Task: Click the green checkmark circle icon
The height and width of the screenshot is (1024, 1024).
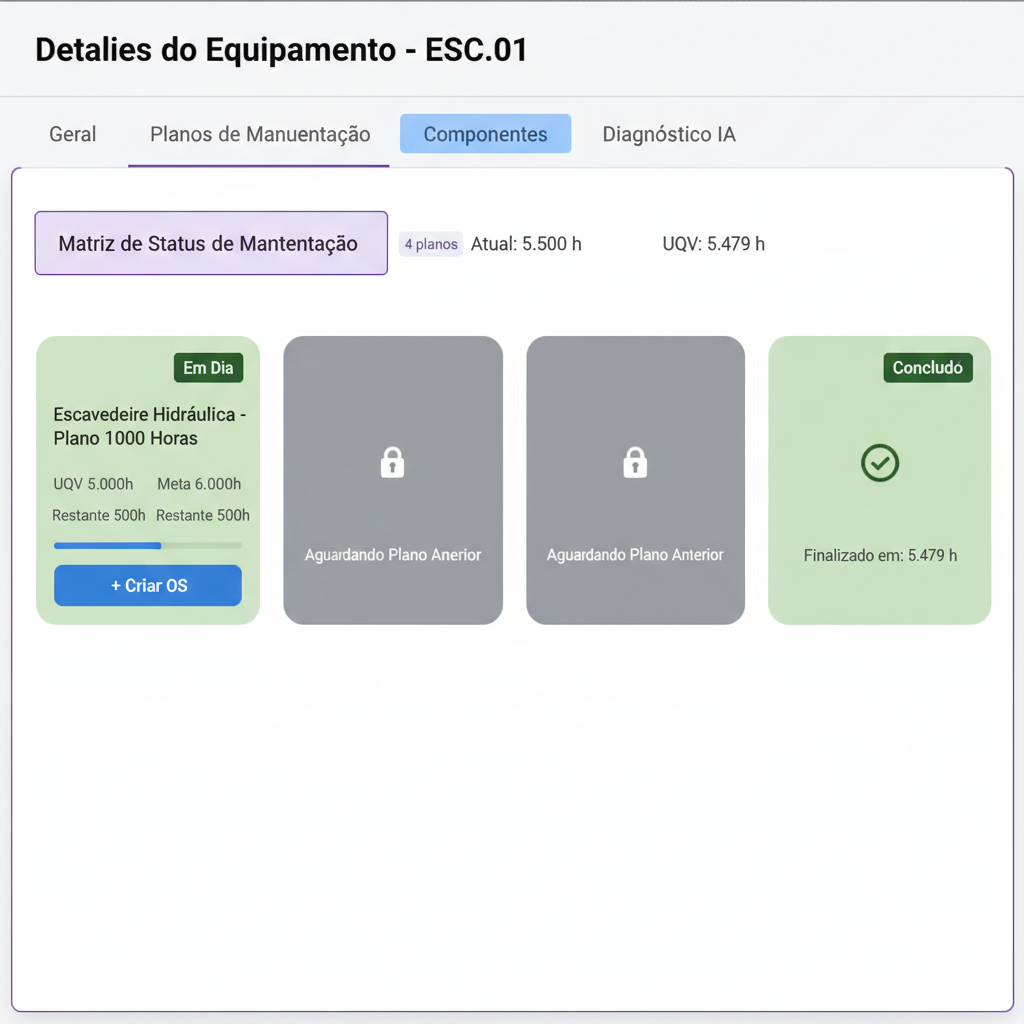Action: point(880,463)
